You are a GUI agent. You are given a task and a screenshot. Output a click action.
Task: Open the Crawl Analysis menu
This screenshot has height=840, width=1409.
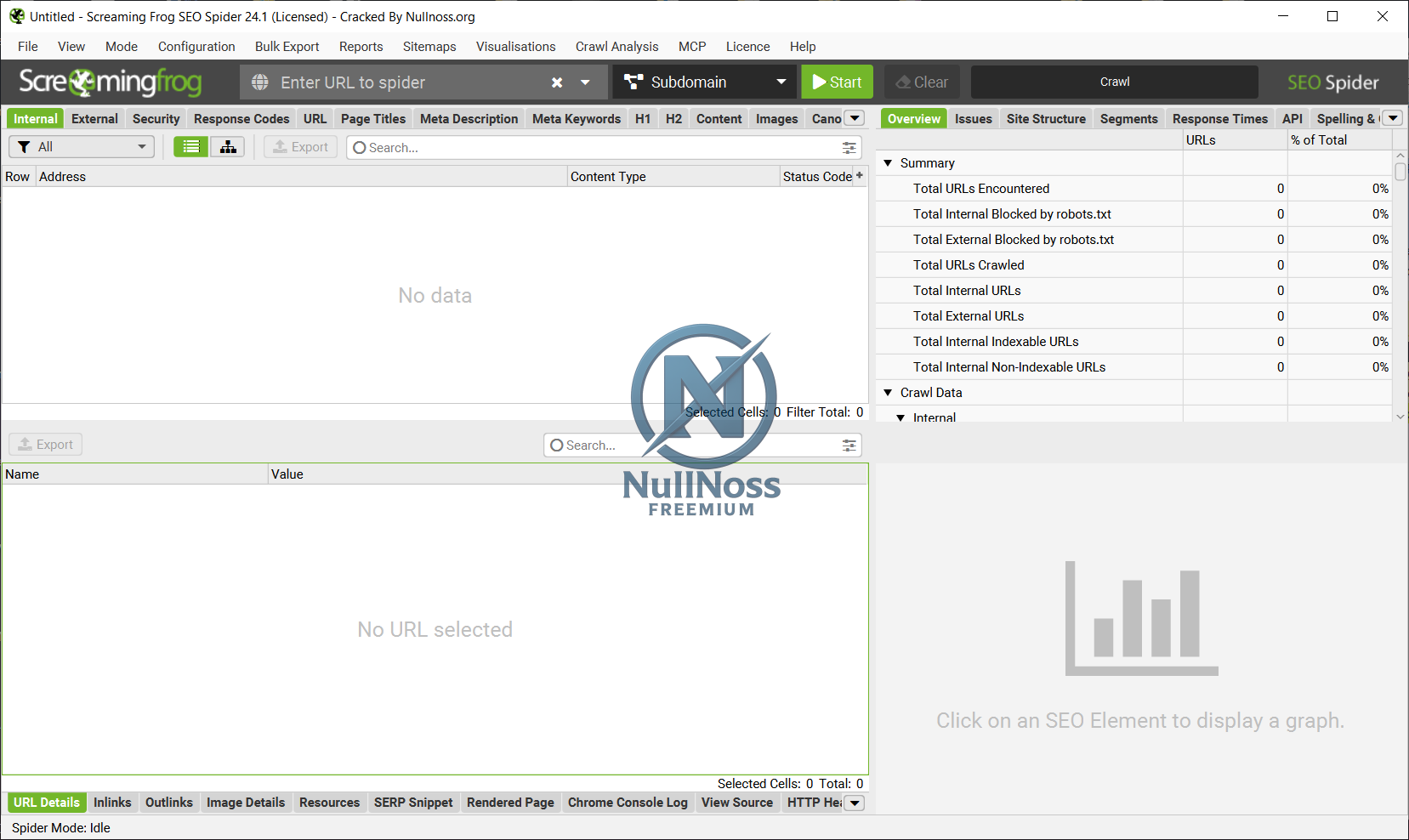click(617, 47)
